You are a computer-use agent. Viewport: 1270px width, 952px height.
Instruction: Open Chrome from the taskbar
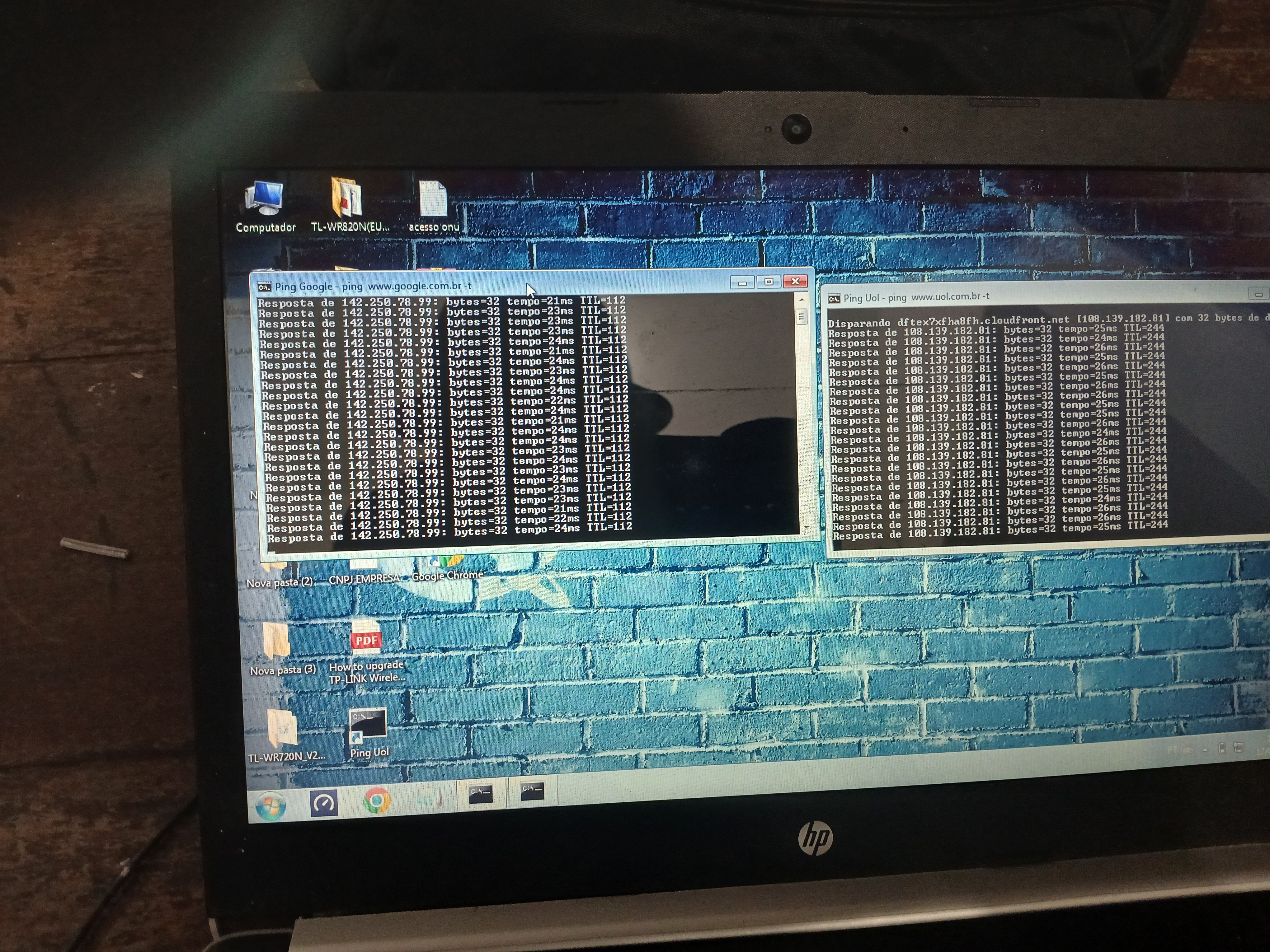[x=377, y=800]
